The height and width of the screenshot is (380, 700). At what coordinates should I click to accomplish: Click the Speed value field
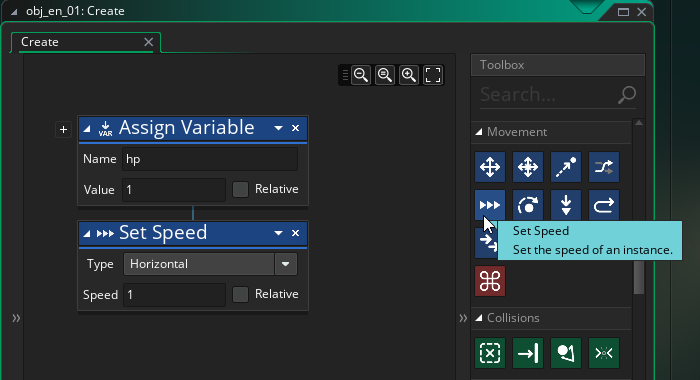point(174,295)
